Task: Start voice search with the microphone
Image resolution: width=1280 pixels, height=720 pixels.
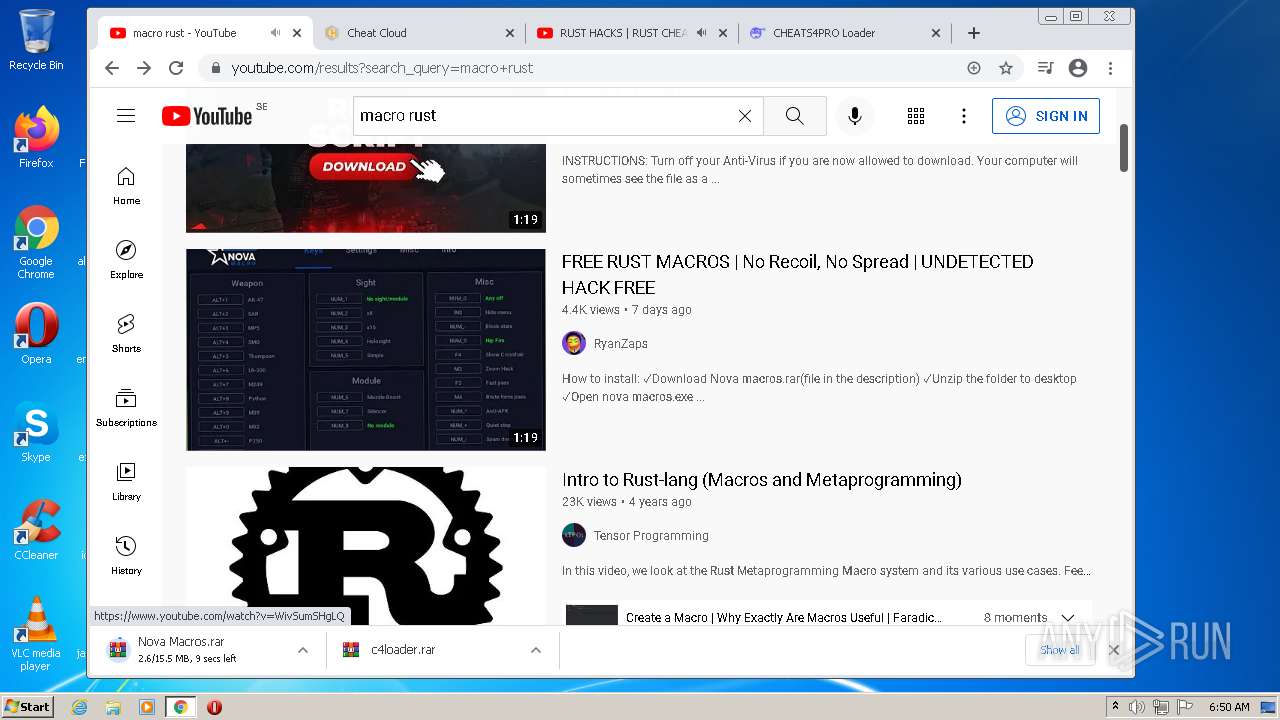Action: pos(855,116)
